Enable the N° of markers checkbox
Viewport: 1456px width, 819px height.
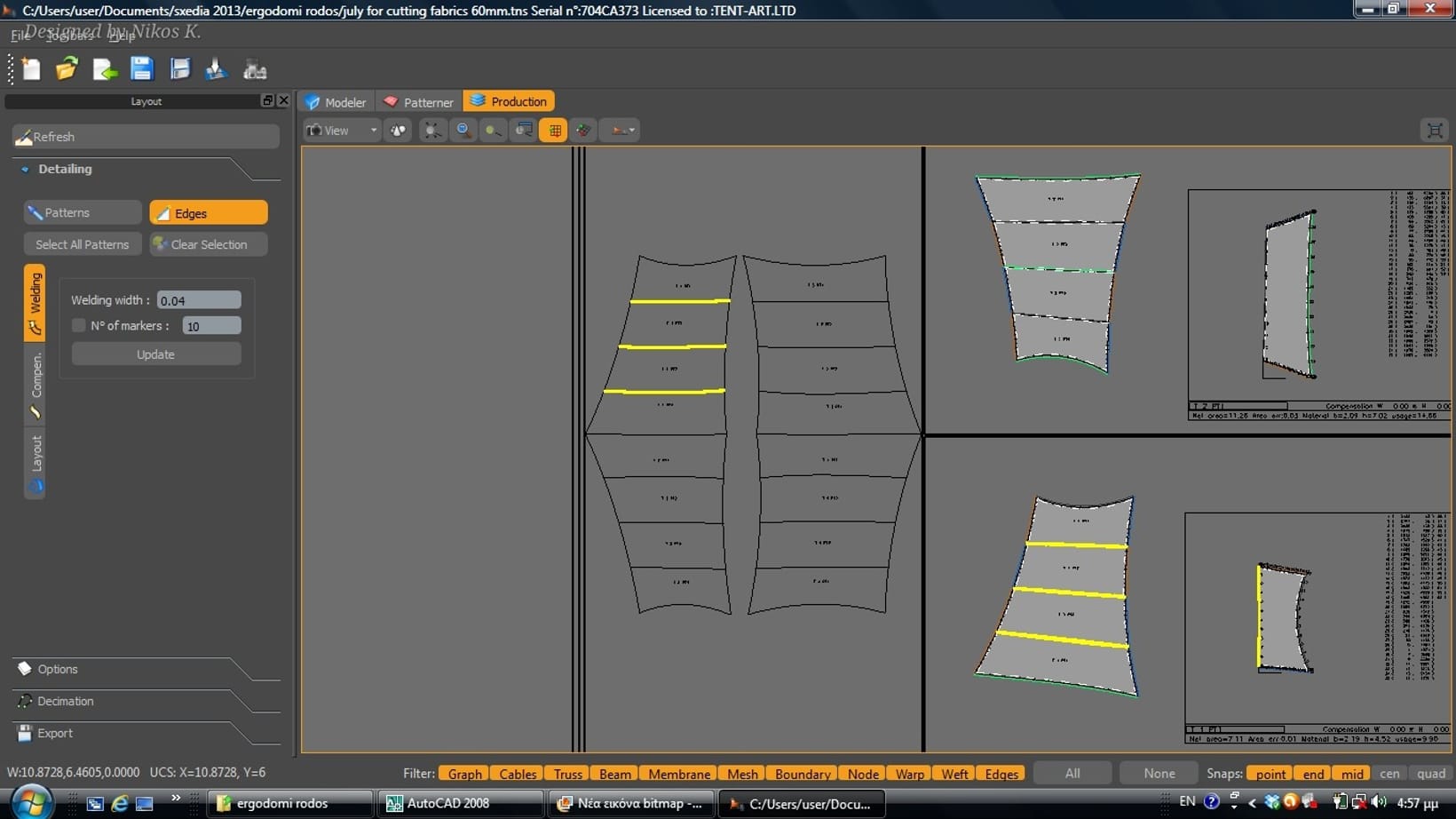(79, 326)
